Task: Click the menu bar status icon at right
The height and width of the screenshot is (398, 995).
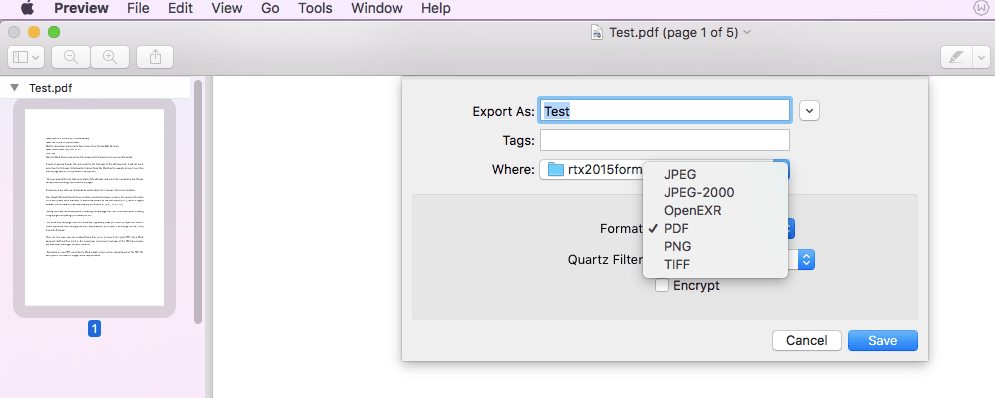Action: coord(982,8)
